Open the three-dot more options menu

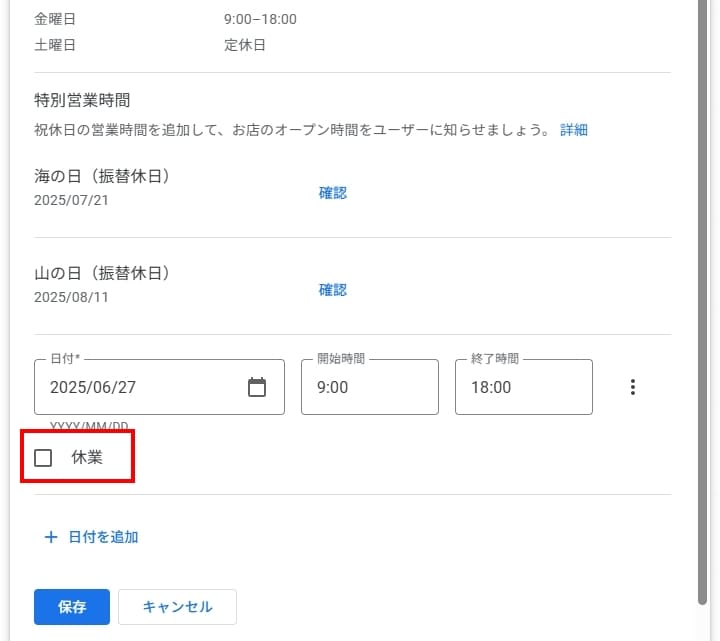tap(632, 387)
